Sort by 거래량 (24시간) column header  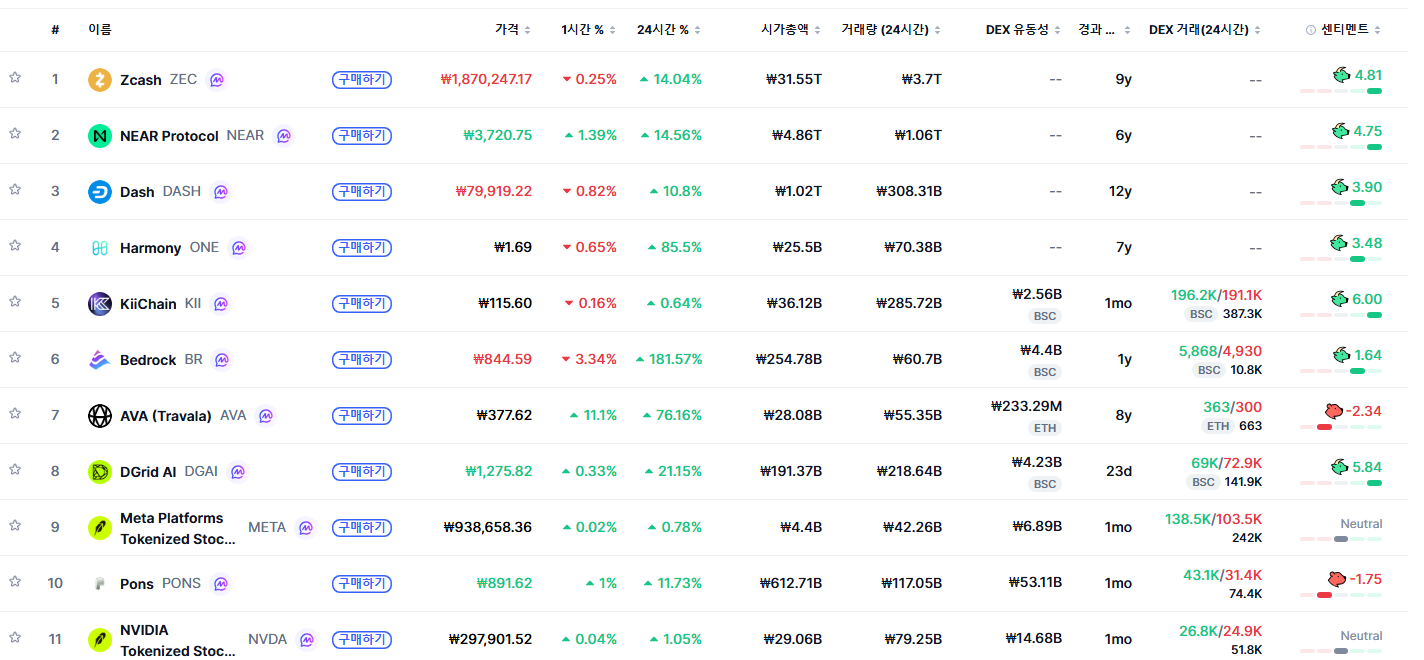(892, 30)
